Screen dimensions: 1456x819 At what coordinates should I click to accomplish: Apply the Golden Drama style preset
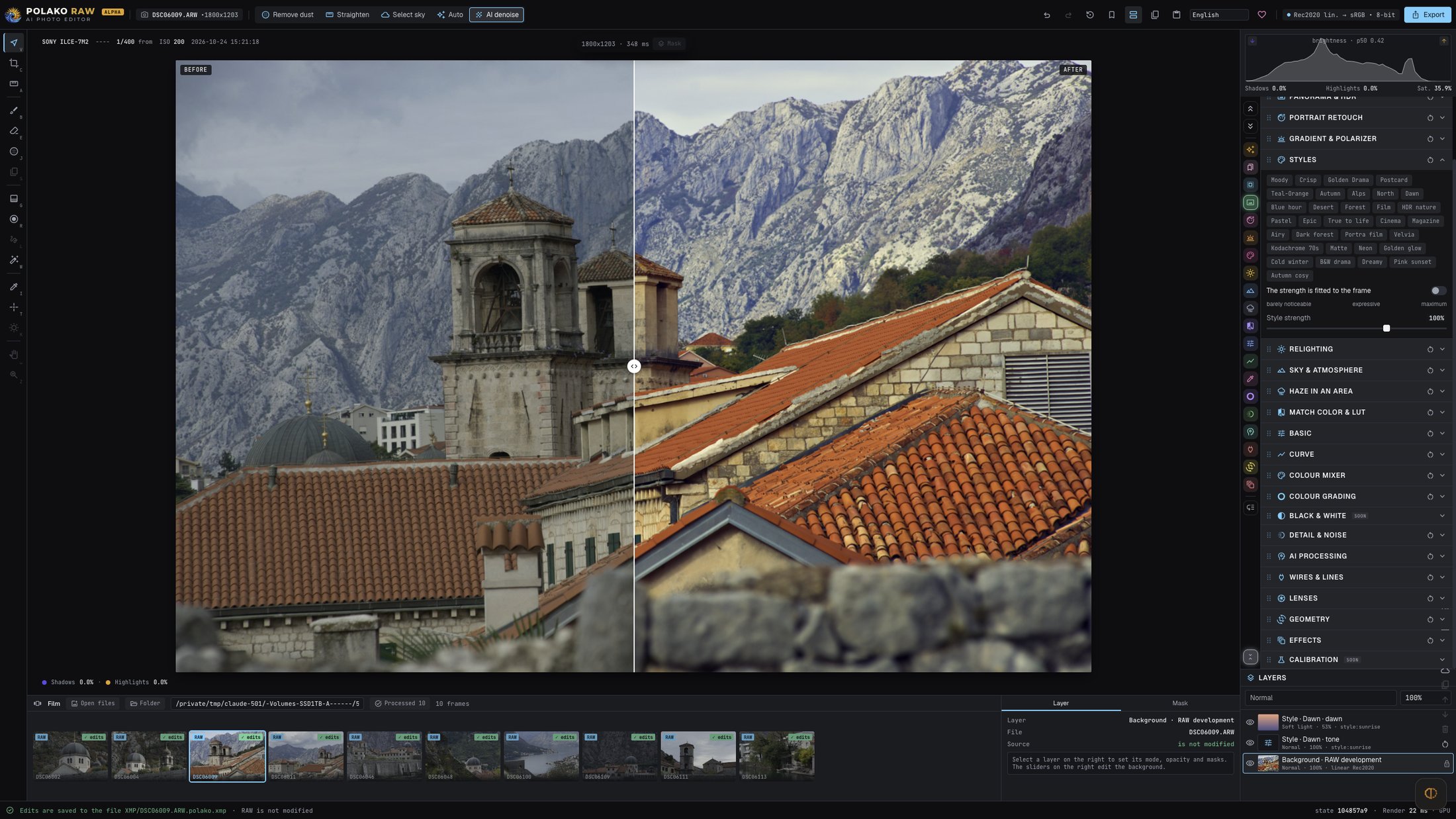pos(1347,180)
